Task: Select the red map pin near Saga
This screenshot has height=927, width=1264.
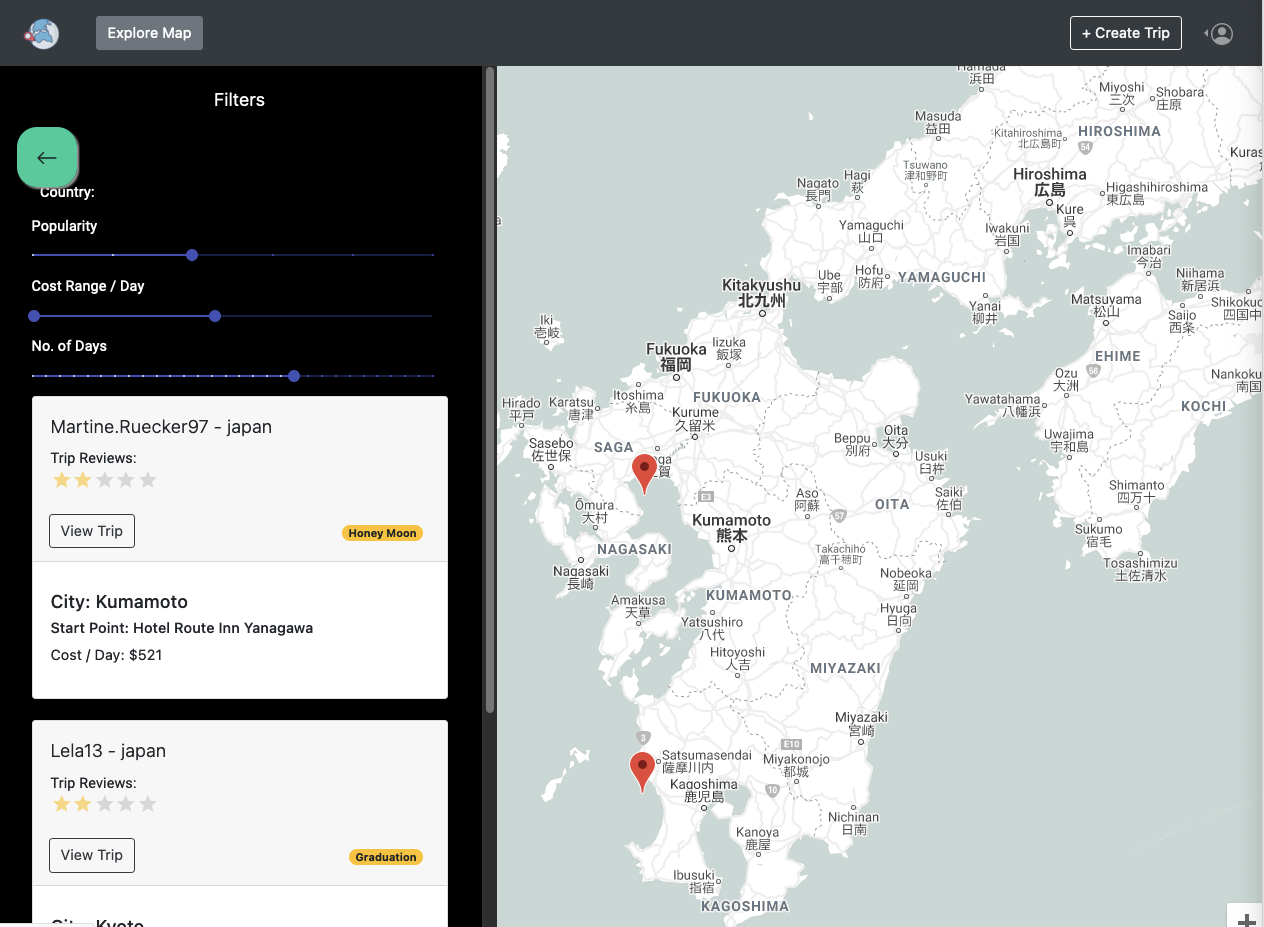Action: pyautogui.click(x=645, y=473)
